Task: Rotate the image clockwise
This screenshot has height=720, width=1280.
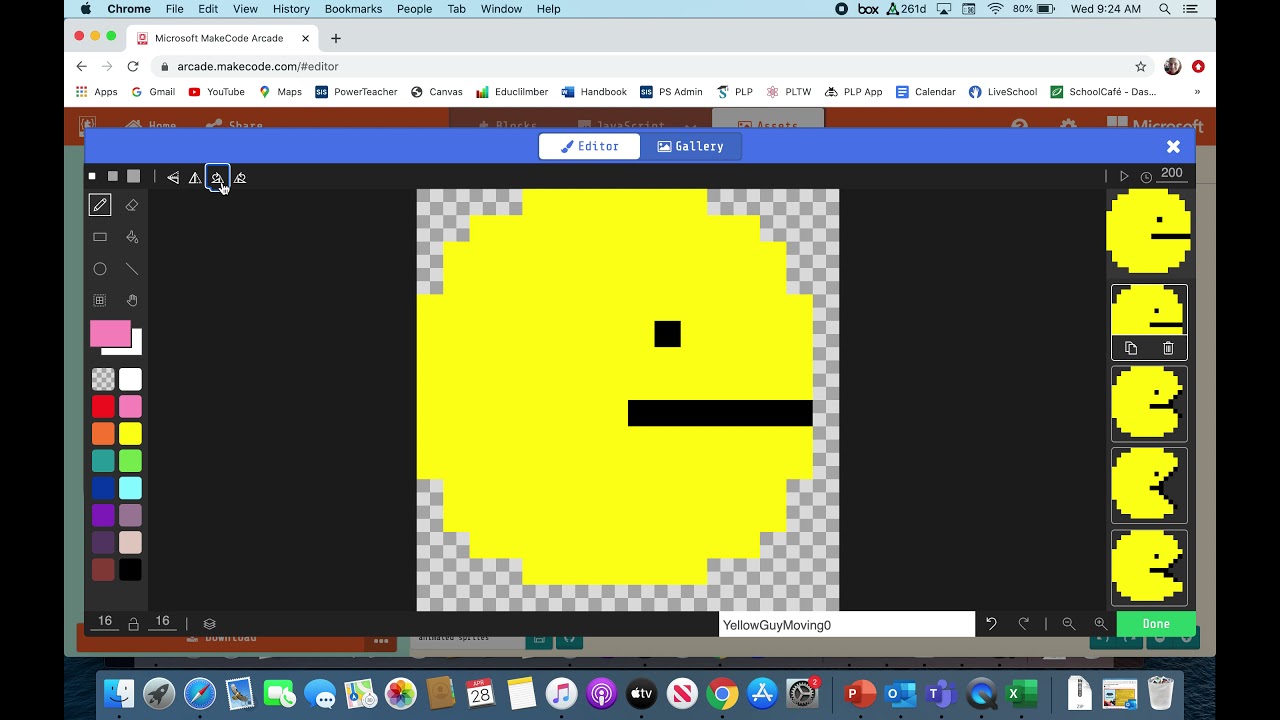Action: [x=217, y=177]
